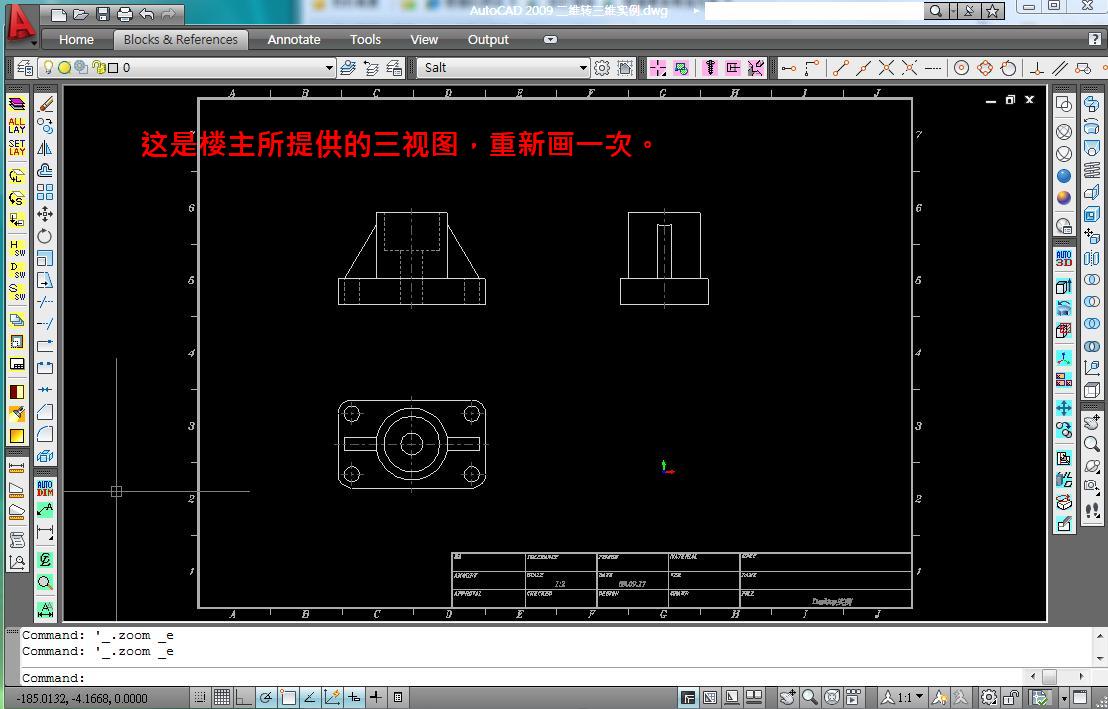
Task: Click orange realistic sphere visual style icon
Action: 1063,198
